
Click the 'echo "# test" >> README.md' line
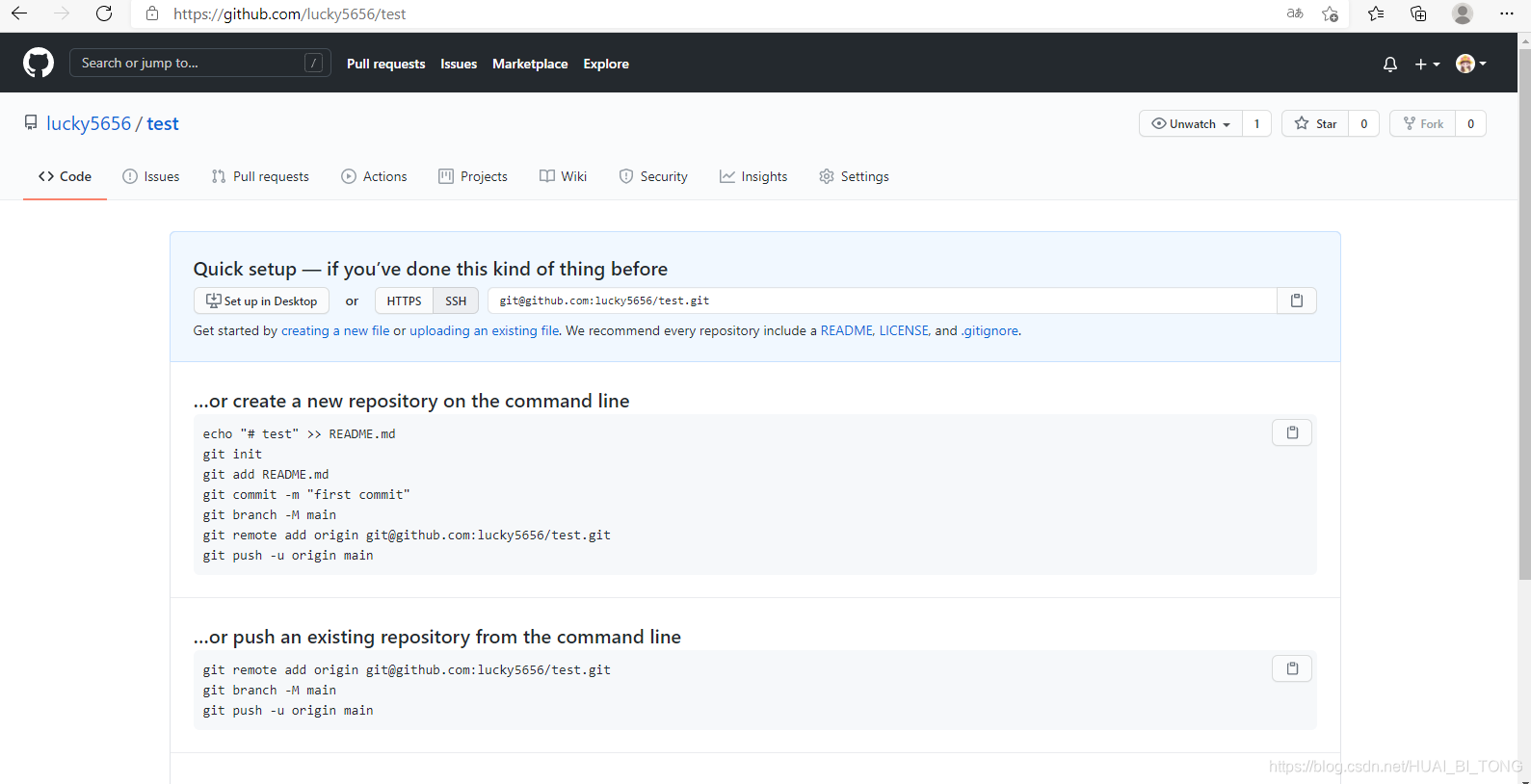(299, 433)
